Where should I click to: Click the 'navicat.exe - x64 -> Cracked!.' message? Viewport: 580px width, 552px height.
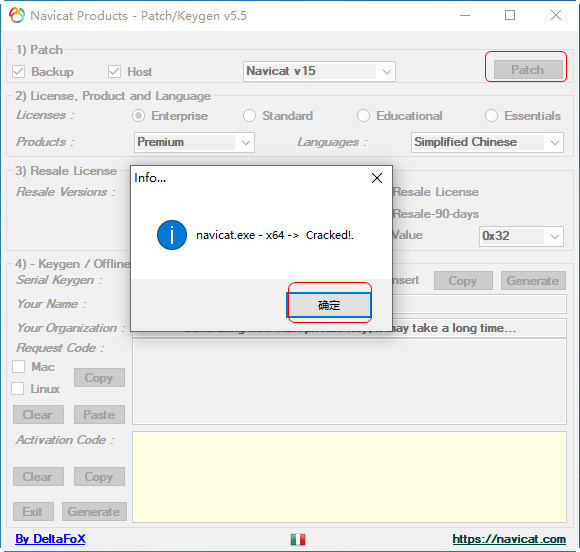tap(275, 235)
